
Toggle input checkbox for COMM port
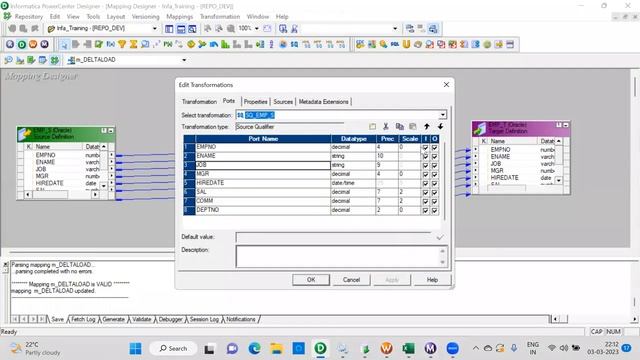tap(425, 201)
